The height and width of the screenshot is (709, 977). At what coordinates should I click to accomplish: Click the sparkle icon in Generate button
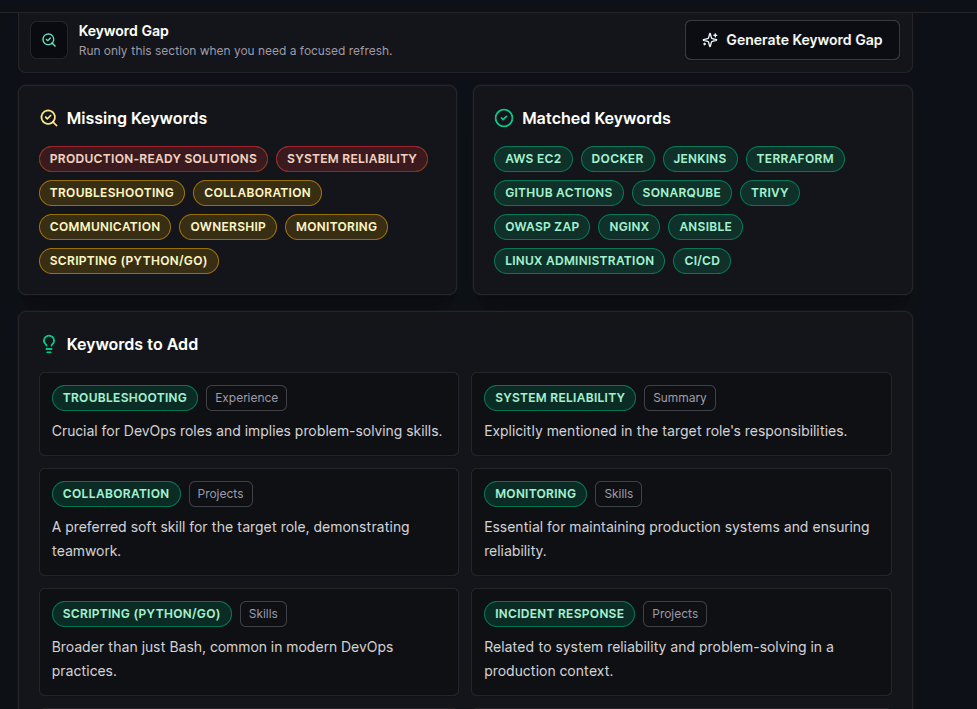[710, 40]
